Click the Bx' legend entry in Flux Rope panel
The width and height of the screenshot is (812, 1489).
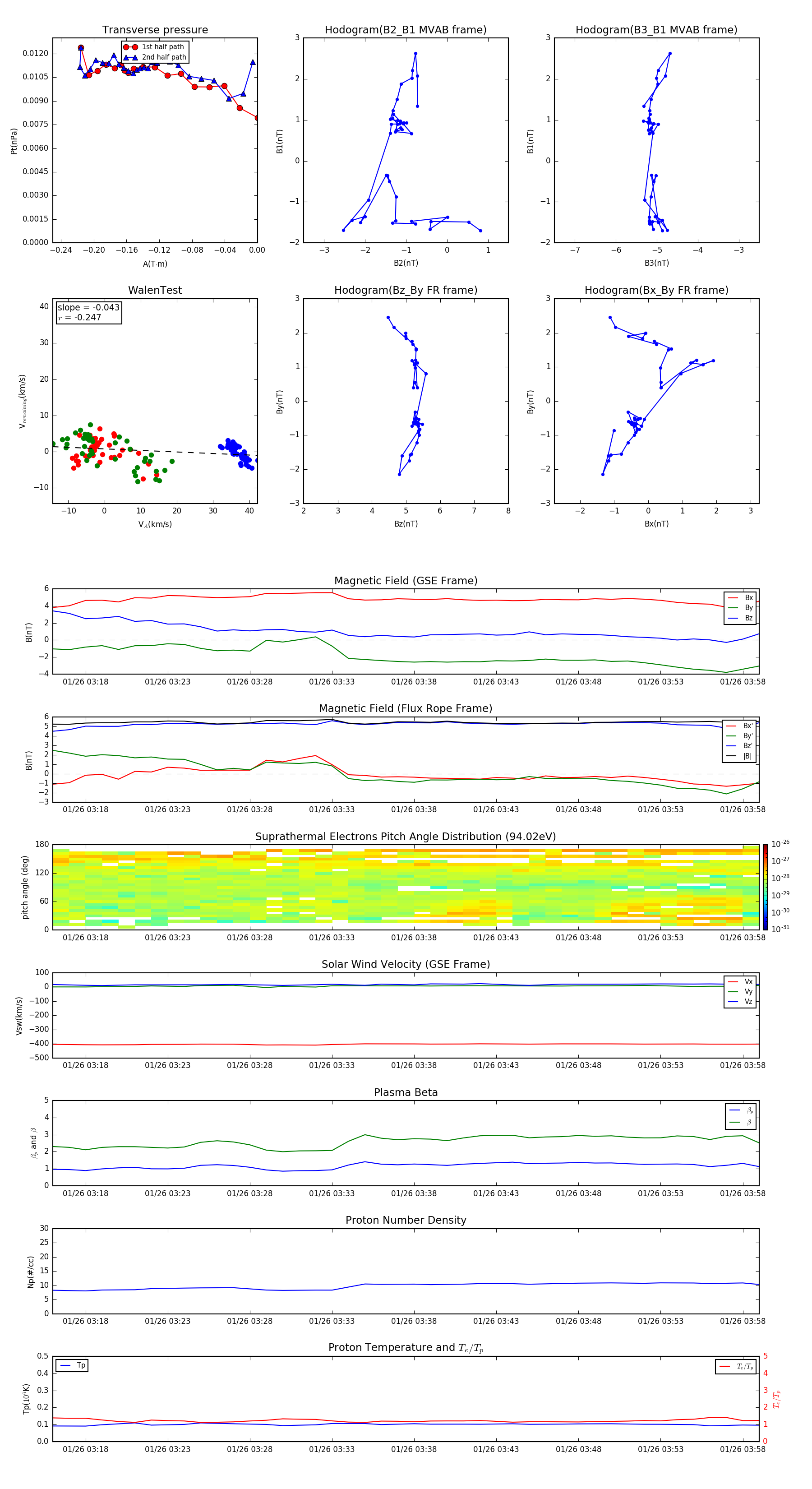pos(740,726)
